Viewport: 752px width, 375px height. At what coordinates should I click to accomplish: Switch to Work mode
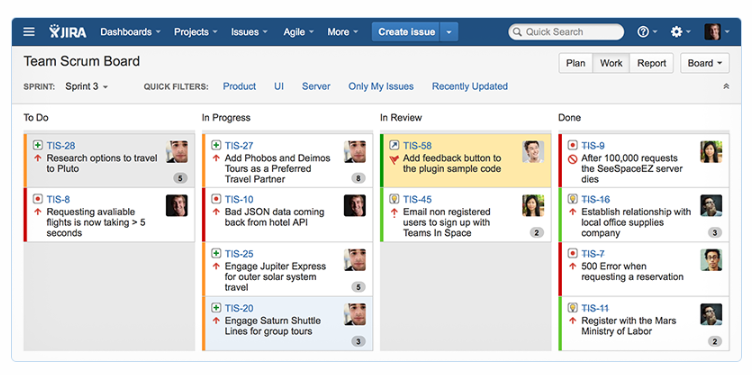pos(611,63)
